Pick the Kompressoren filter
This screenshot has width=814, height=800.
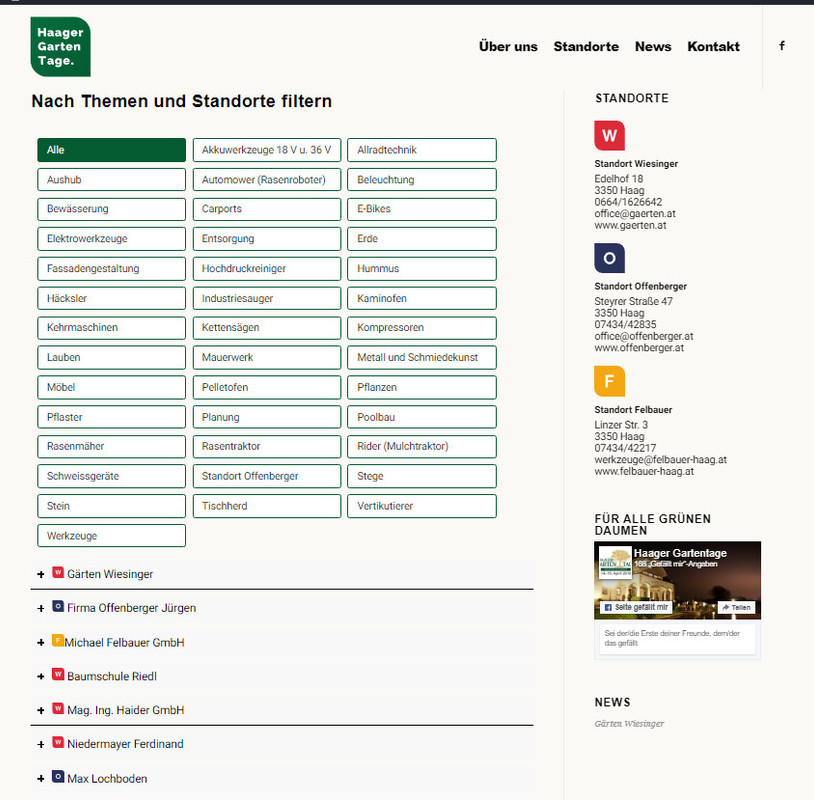pyautogui.click(x=422, y=328)
